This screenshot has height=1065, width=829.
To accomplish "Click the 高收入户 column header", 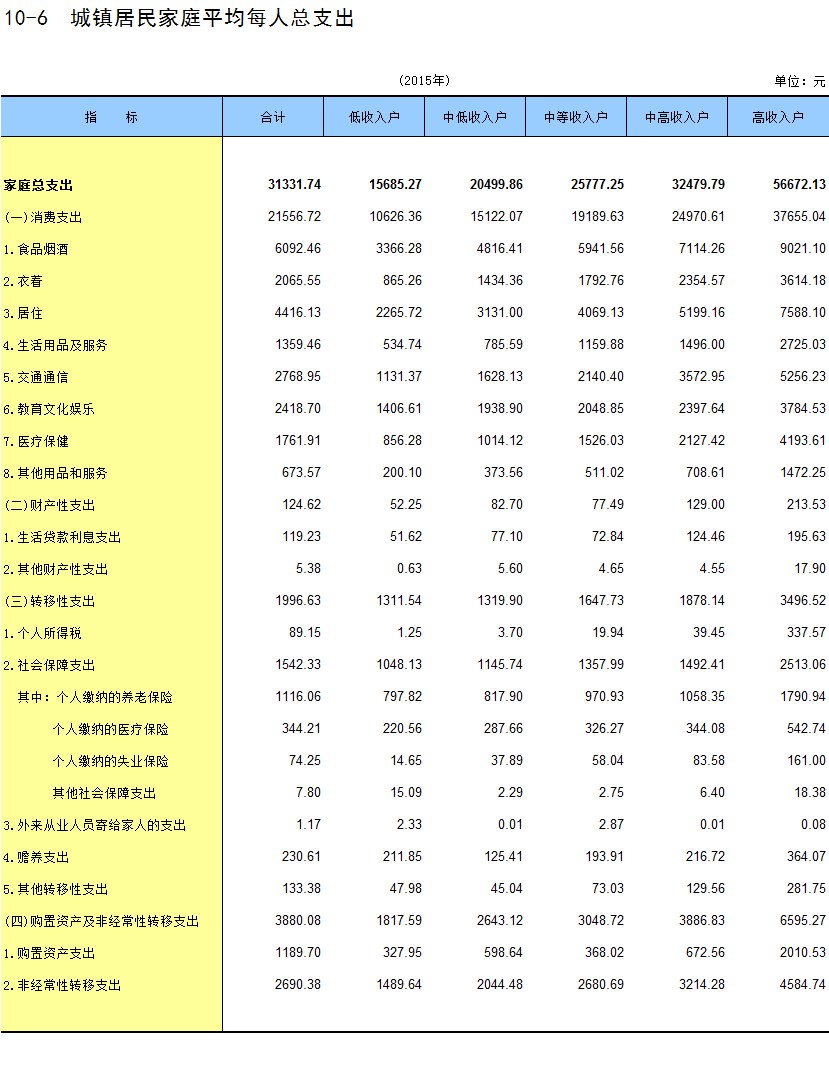I will 778,117.
